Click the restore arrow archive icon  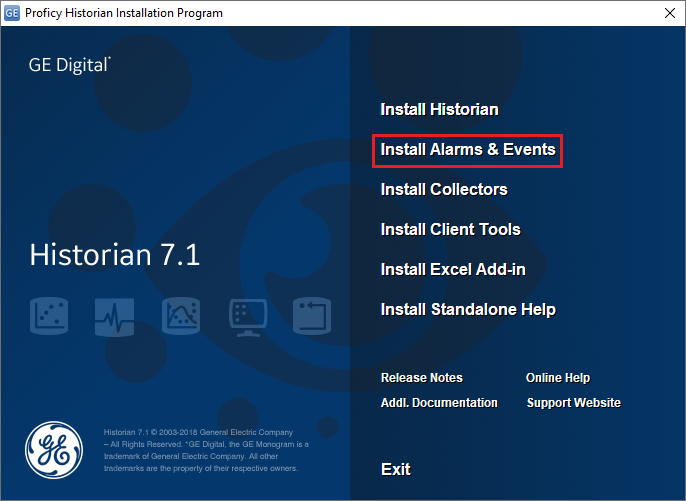point(312,316)
